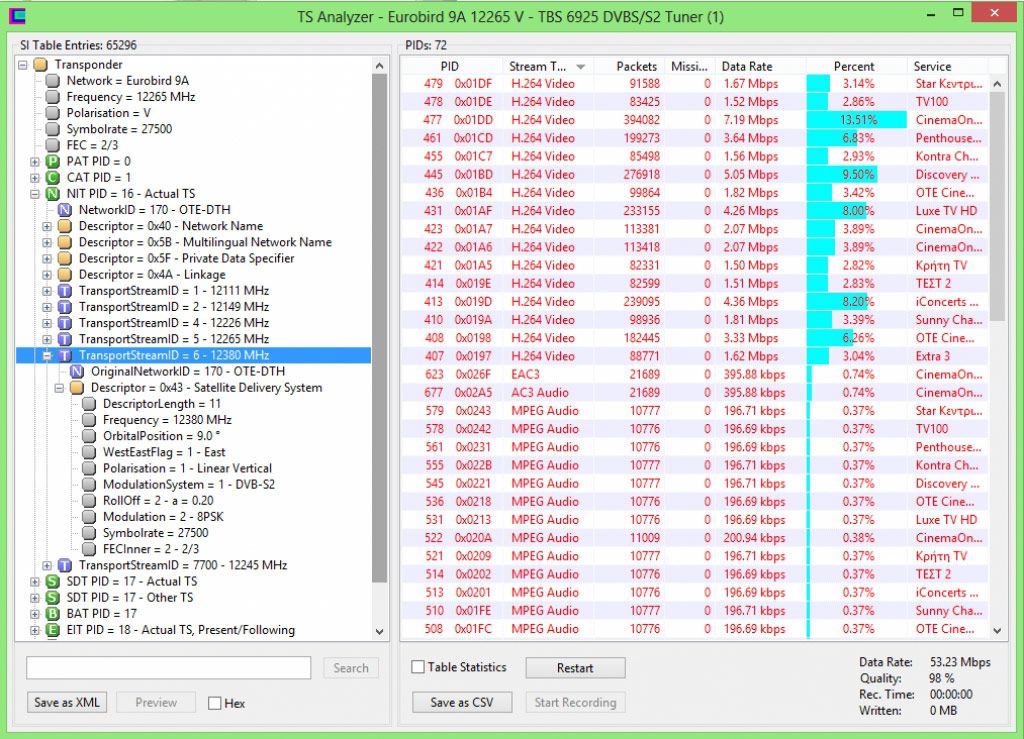Expand the SDT PID 17 Actual TS node
The image size is (1024, 739).
(x=35, y=582)
